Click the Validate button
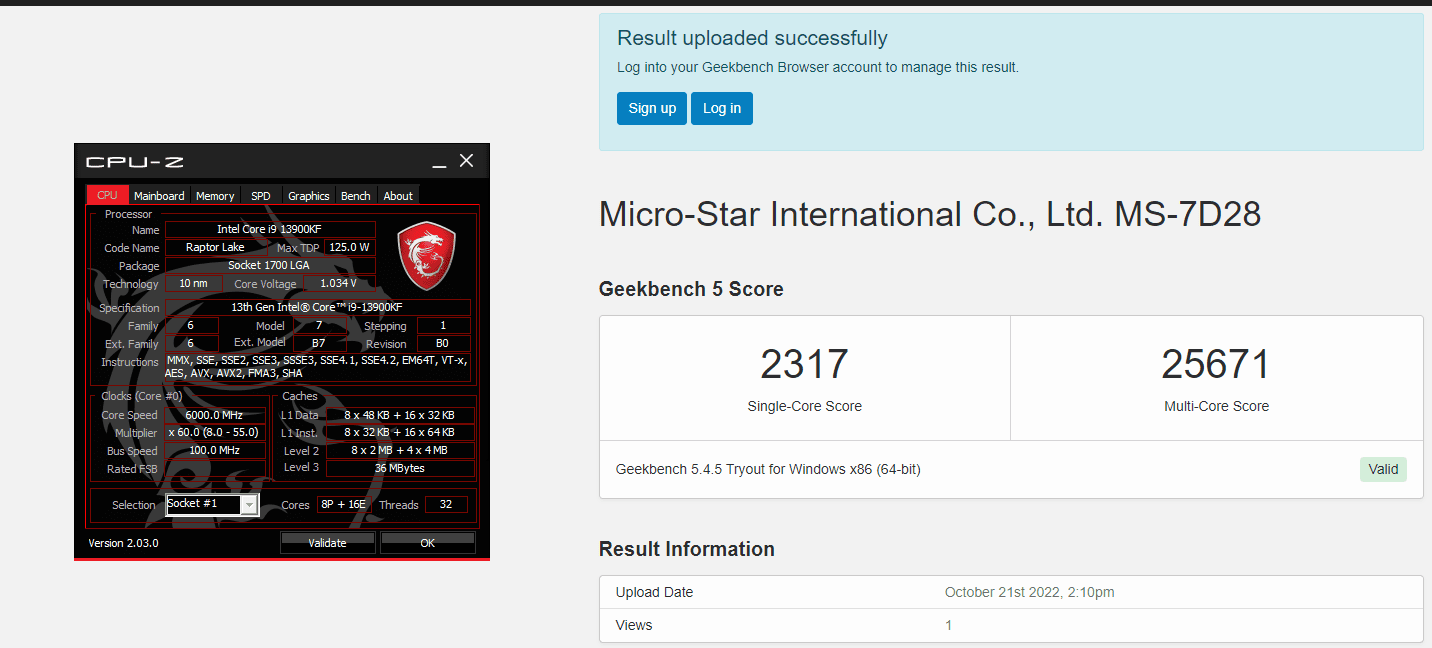Image resolution: width=1432 pixels, height=648 pixels. (328, 543)
